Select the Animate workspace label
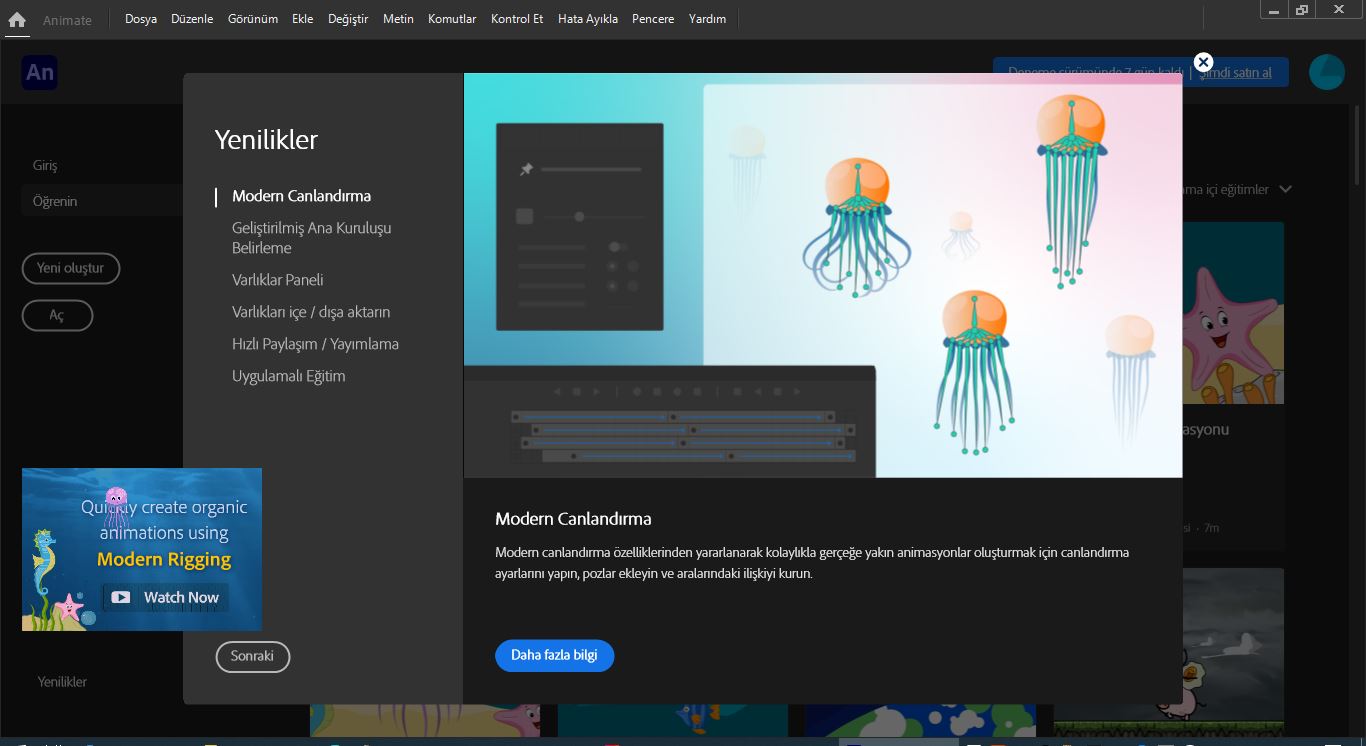1366x746 pixels. tap(67, 20)
